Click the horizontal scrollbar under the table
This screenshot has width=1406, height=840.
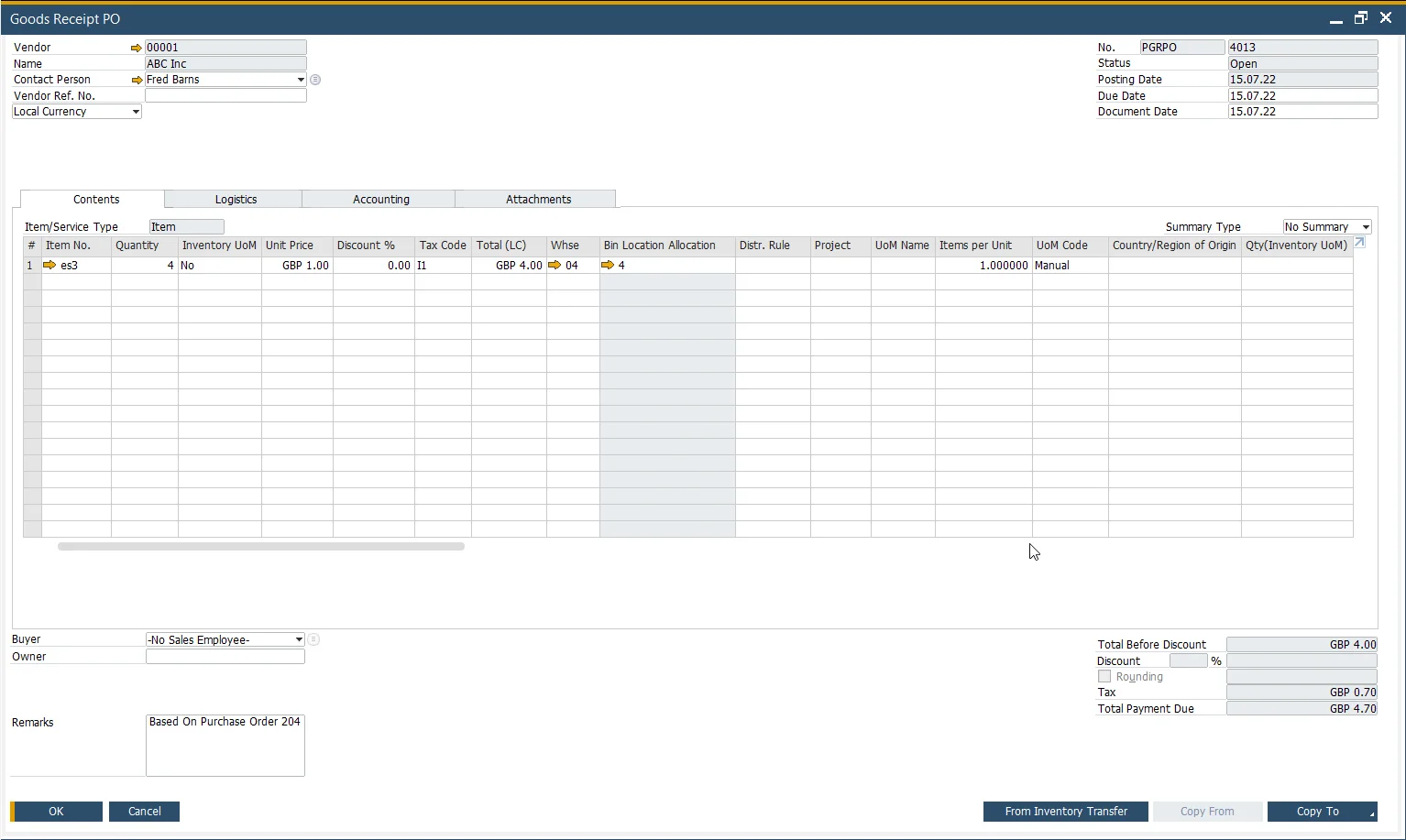click(260, 547)
